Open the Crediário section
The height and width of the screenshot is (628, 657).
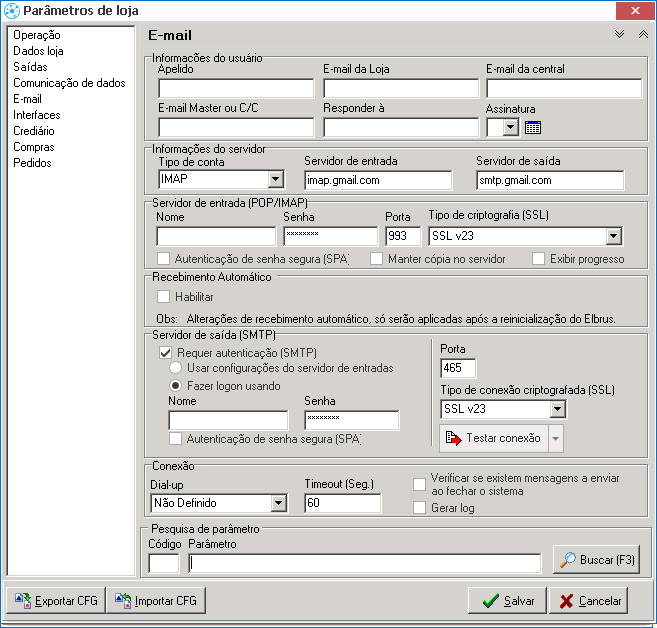pyautogui.click(x=34, y=131)
